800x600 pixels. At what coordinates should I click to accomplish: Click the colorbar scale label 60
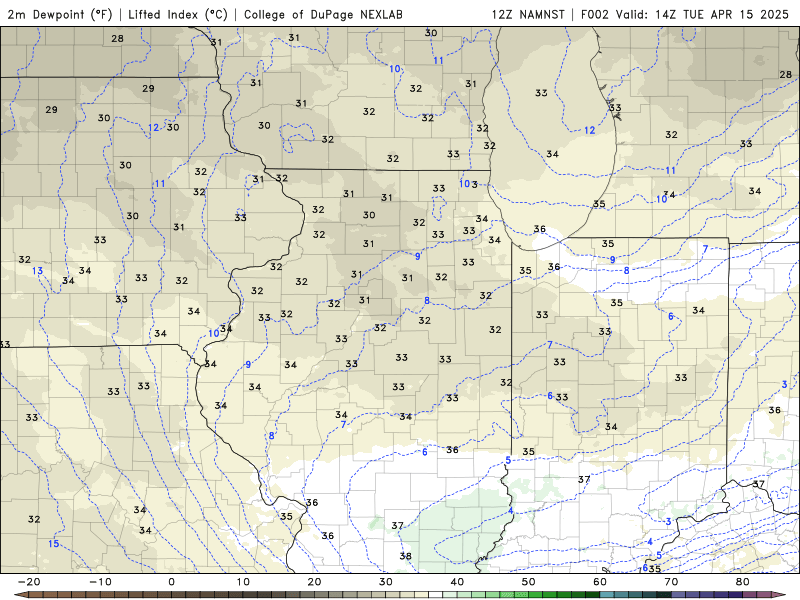(x=600, y=582)
